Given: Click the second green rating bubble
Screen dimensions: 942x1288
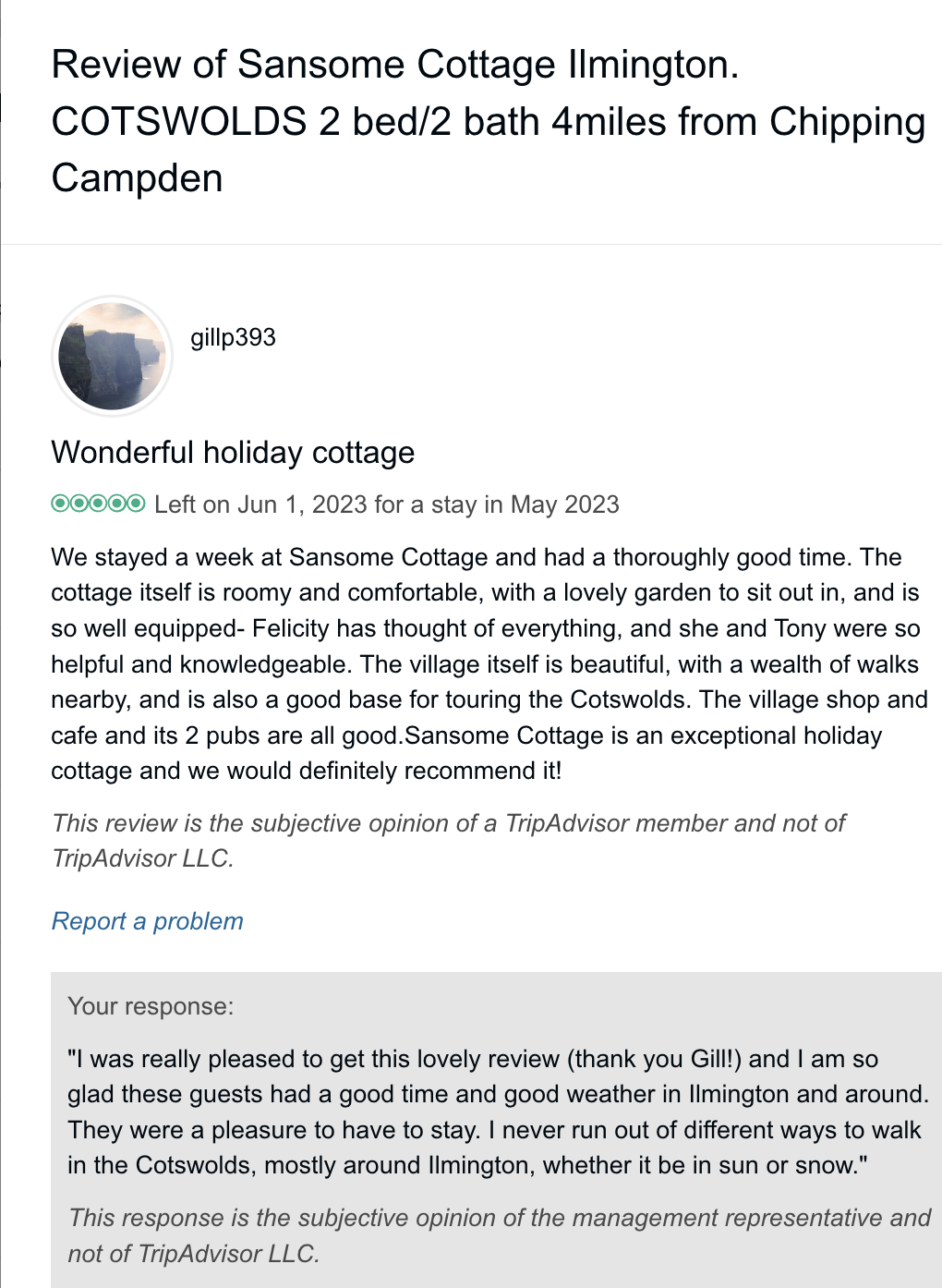Looking at the screenshot, I should [79, 504].
